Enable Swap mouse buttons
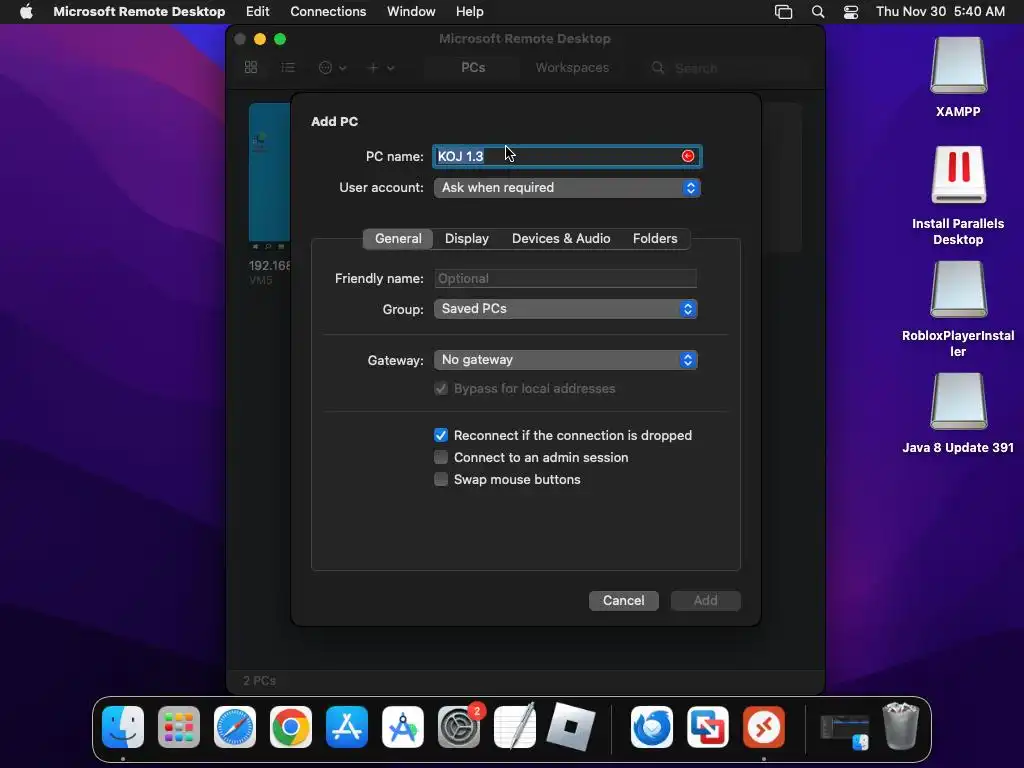 [x=441, y=479]
